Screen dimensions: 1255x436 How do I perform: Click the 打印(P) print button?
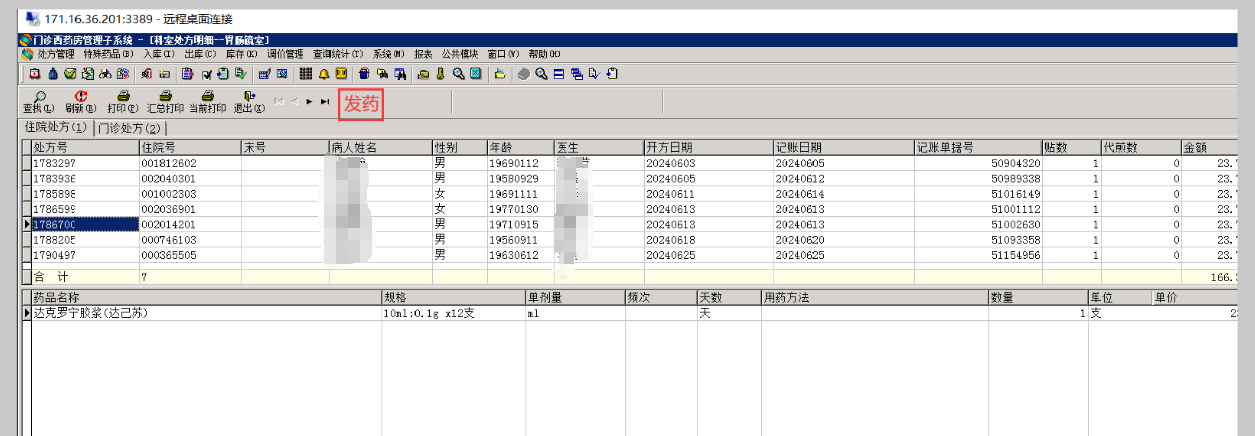coord(122,102)
